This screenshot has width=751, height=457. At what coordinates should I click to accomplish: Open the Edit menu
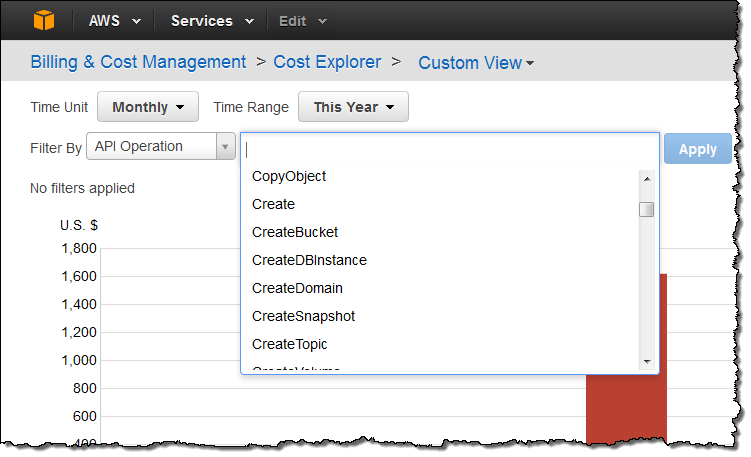303,21
